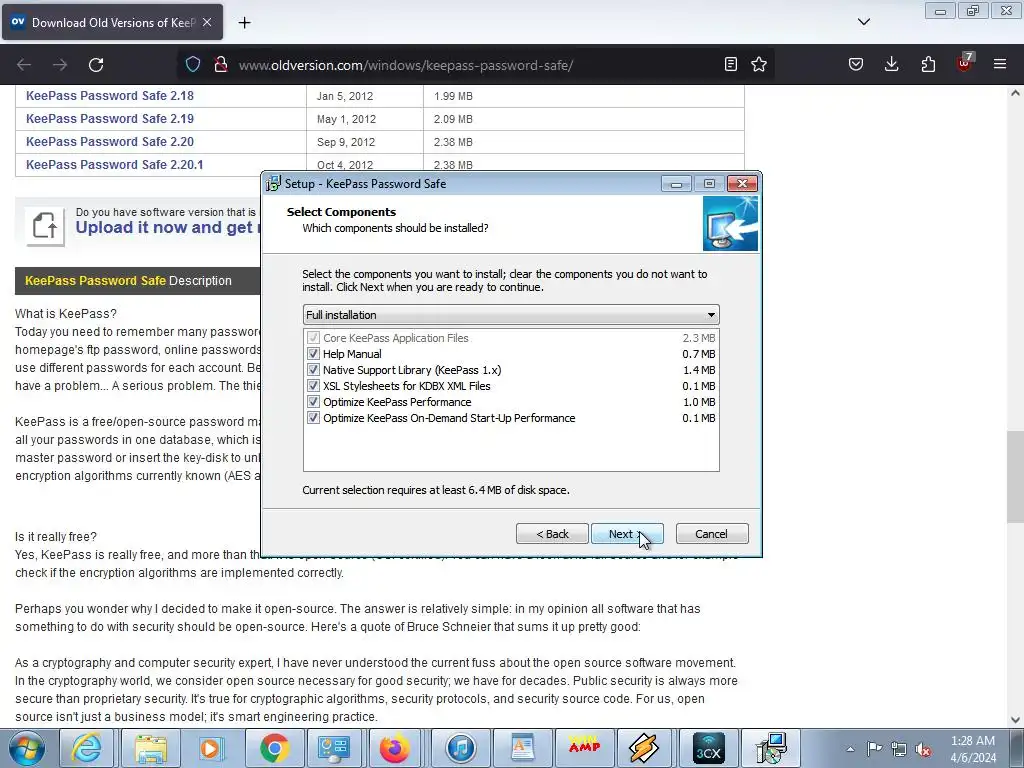Open a new browser tab
Viewport: 1024px width, 768px height.
(244, 23)
